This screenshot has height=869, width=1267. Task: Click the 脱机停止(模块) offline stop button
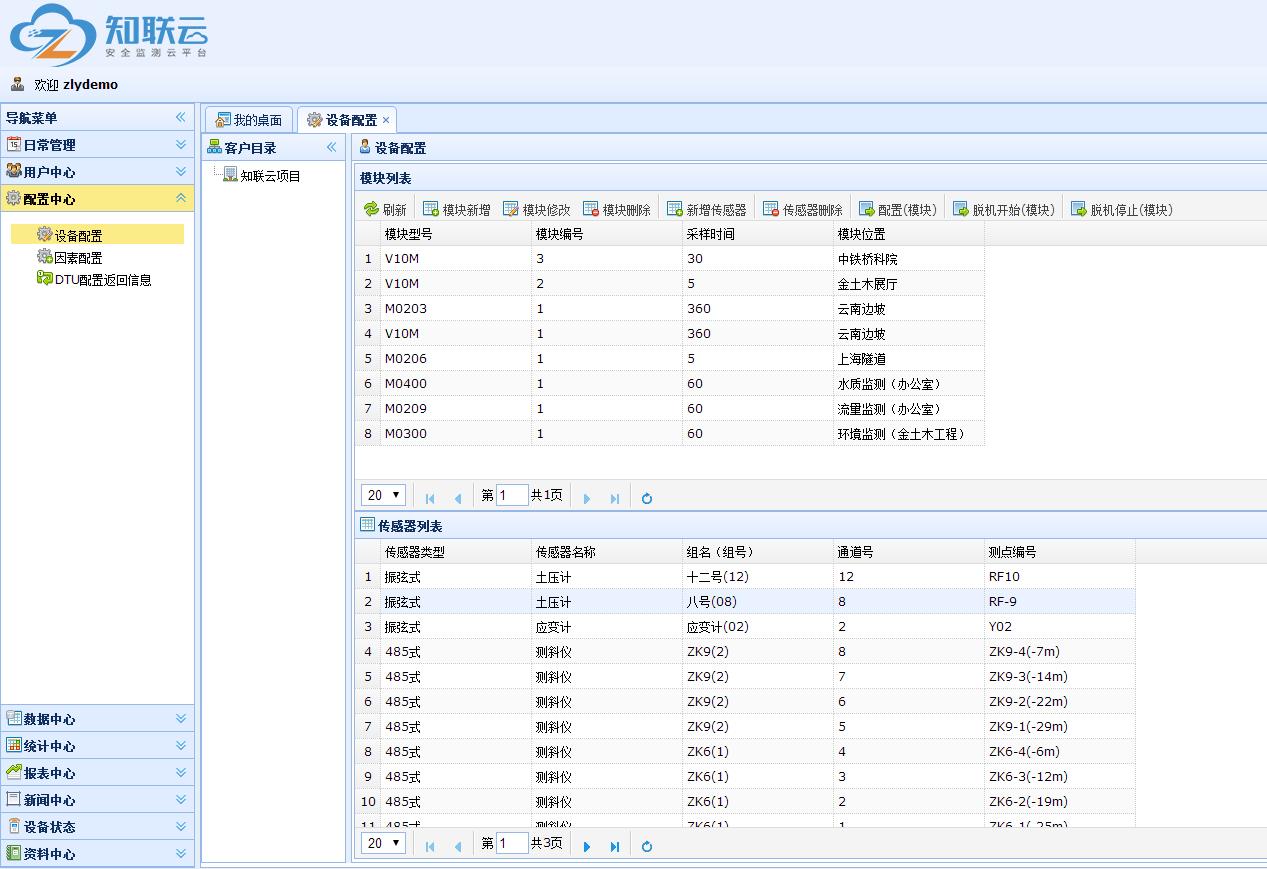coord(1121,209)
